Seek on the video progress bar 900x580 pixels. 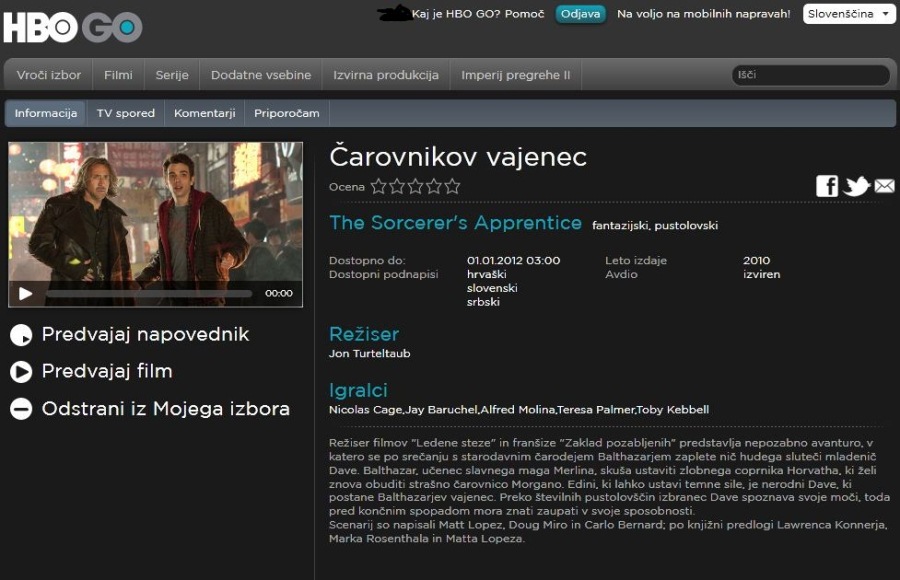pos(149,293)
